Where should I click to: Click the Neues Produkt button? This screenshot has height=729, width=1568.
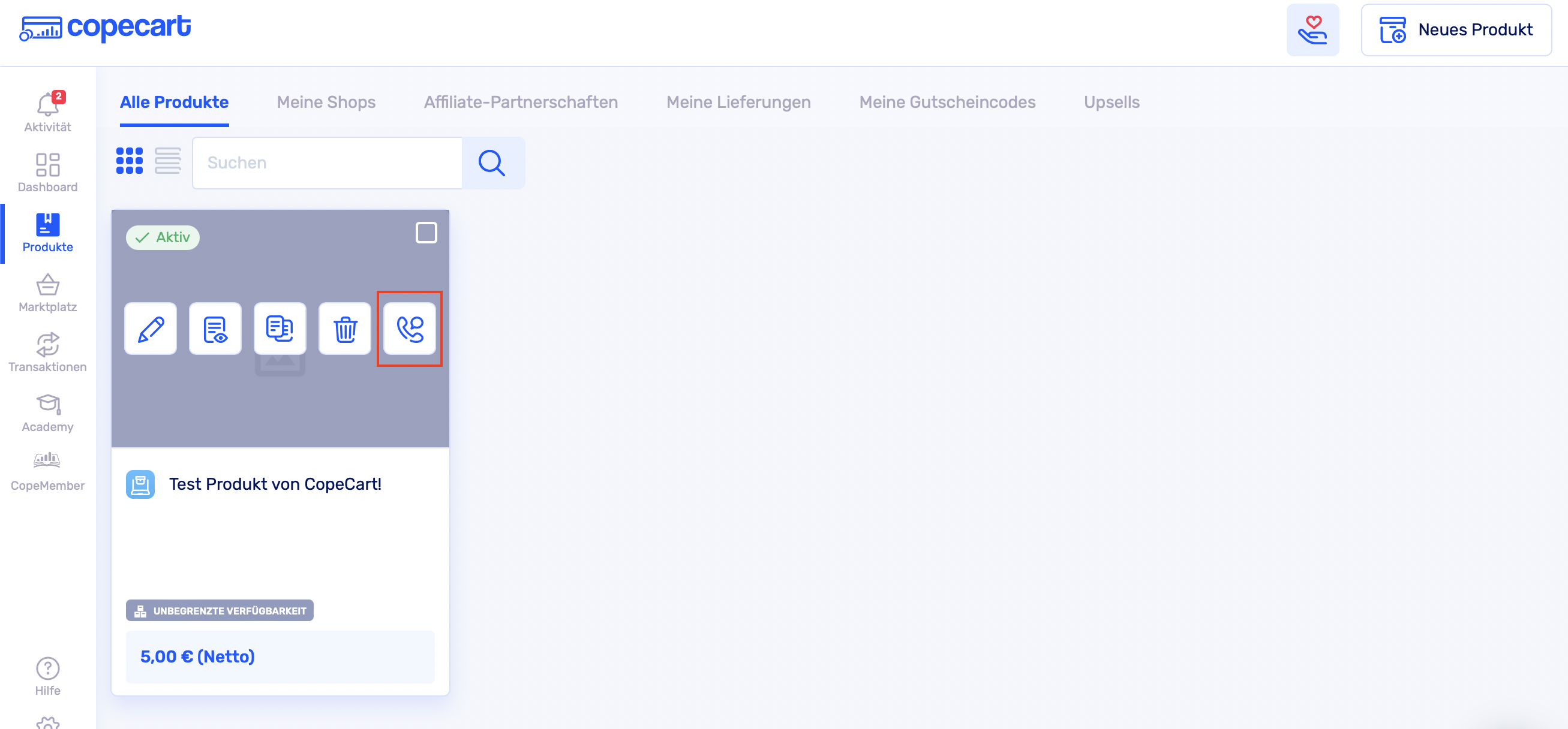1456,30
